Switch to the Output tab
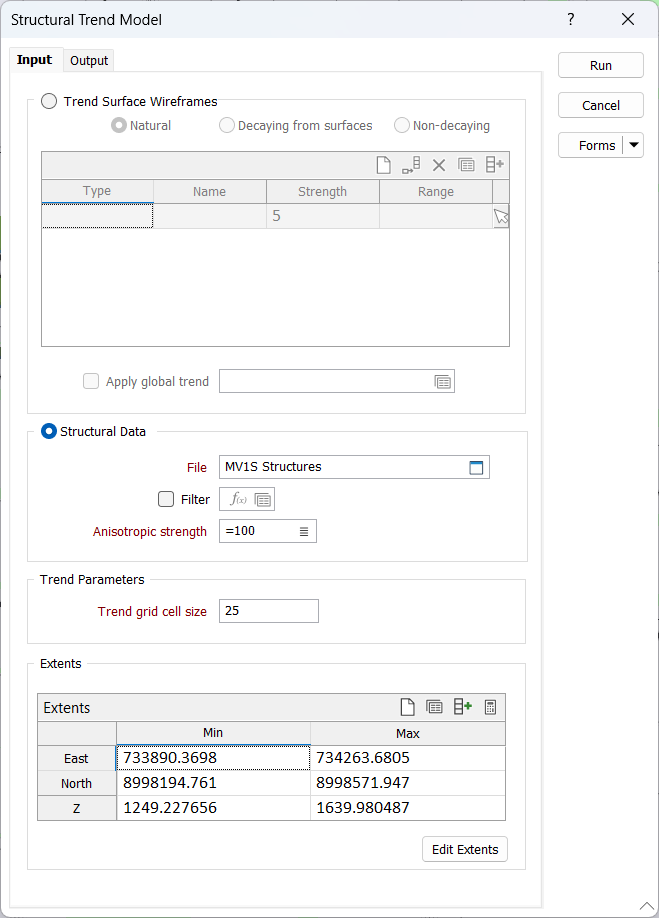The height and width of the screenshot is (918, 659). tap(88, 60)
